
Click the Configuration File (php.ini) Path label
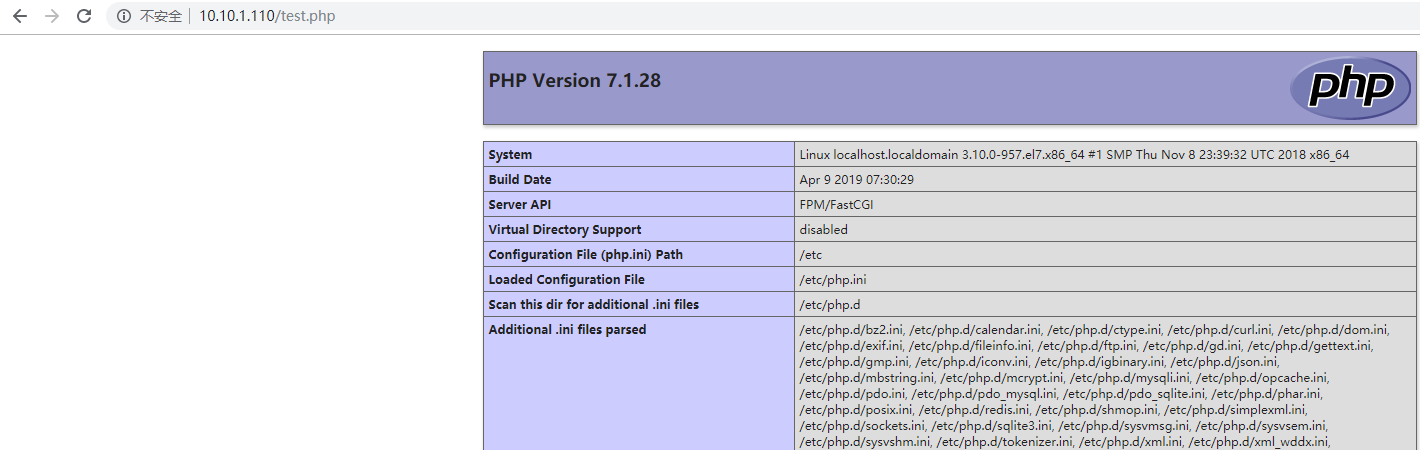click(586, 255)
